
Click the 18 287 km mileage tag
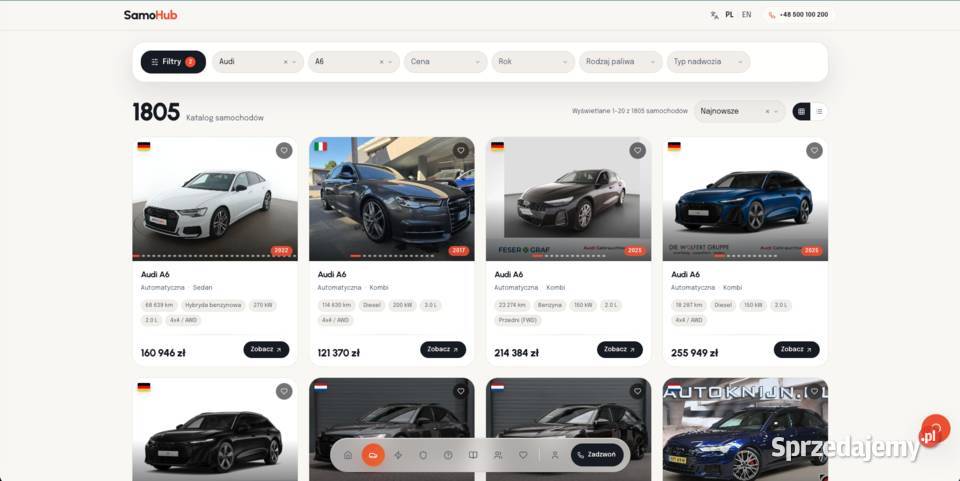coord(689,305)
